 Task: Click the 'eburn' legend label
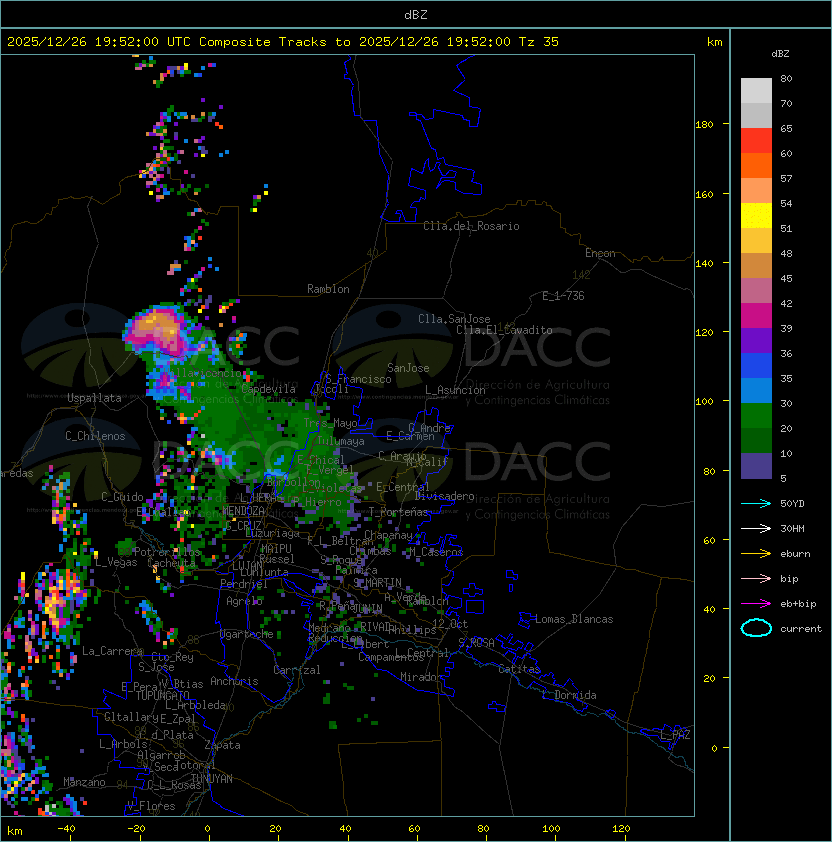click(795, 554)
